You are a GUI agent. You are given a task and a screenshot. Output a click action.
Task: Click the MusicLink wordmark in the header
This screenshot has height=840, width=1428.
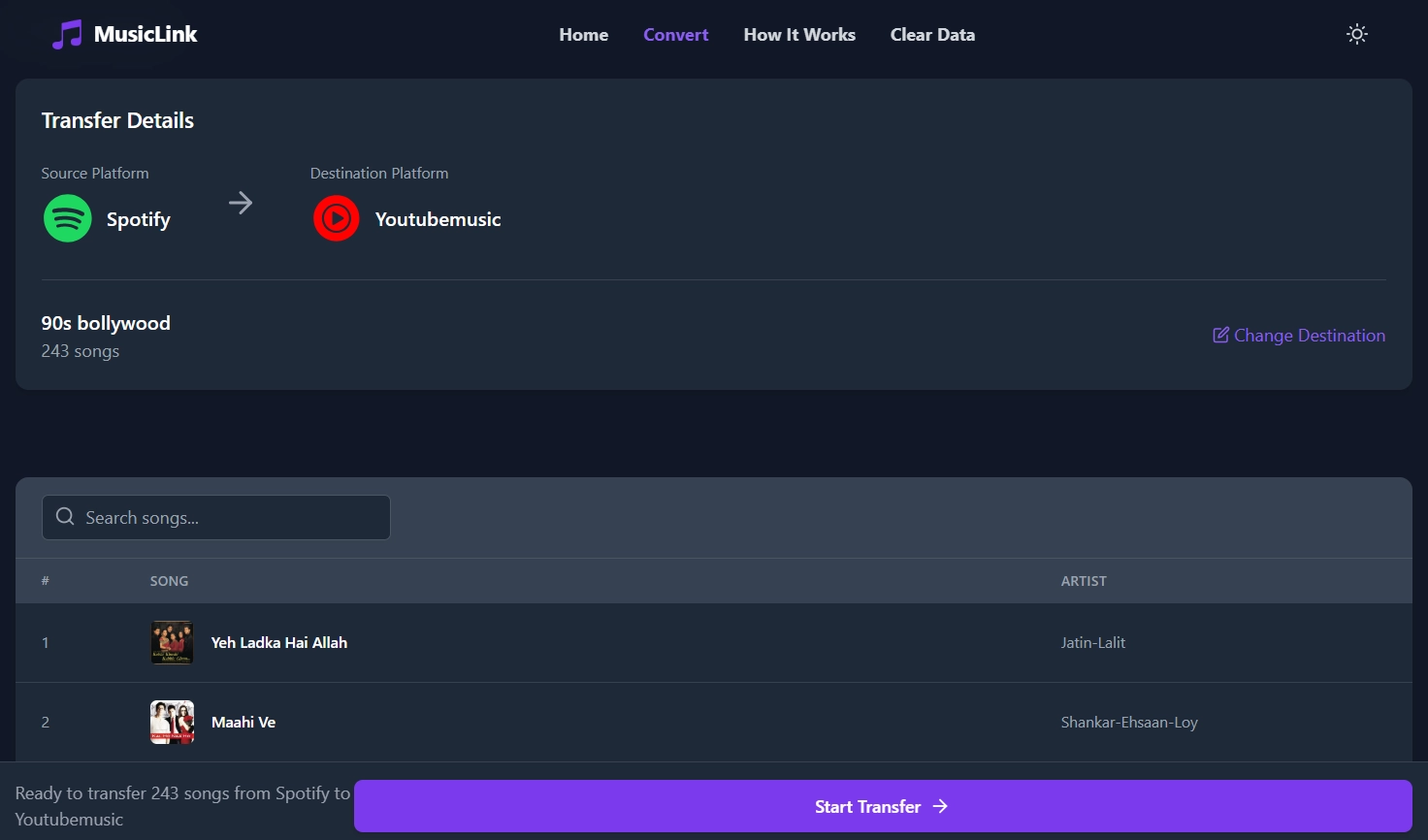click(x=144, y=33)
